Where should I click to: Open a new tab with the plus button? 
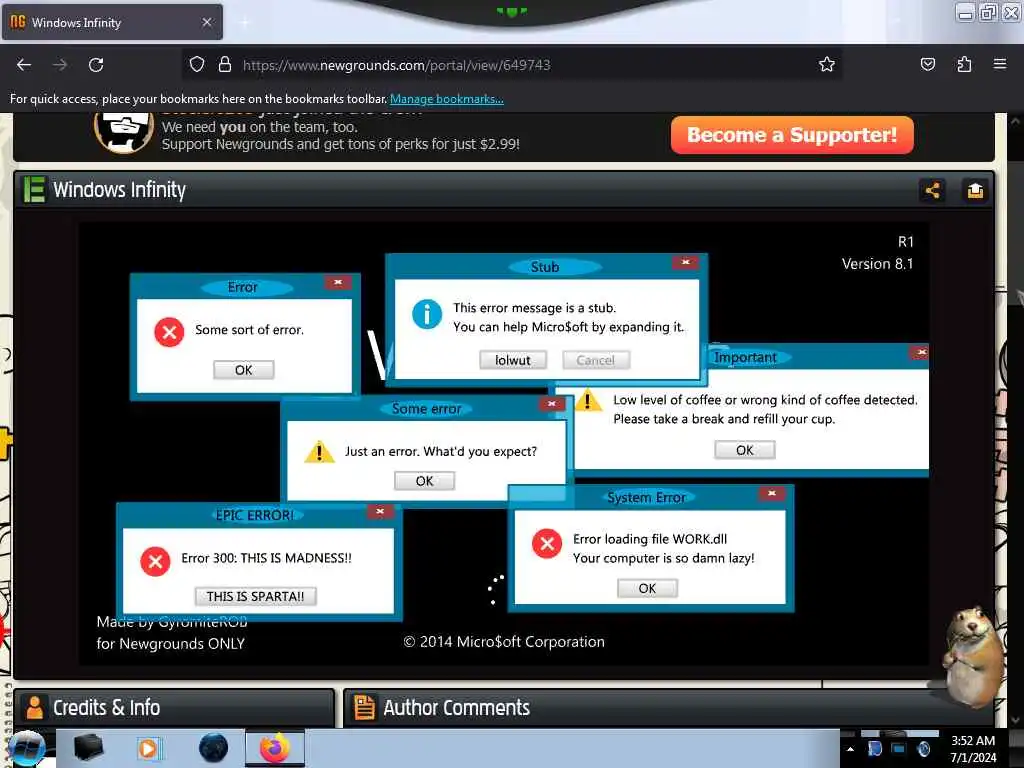click(x=245, y=23)
